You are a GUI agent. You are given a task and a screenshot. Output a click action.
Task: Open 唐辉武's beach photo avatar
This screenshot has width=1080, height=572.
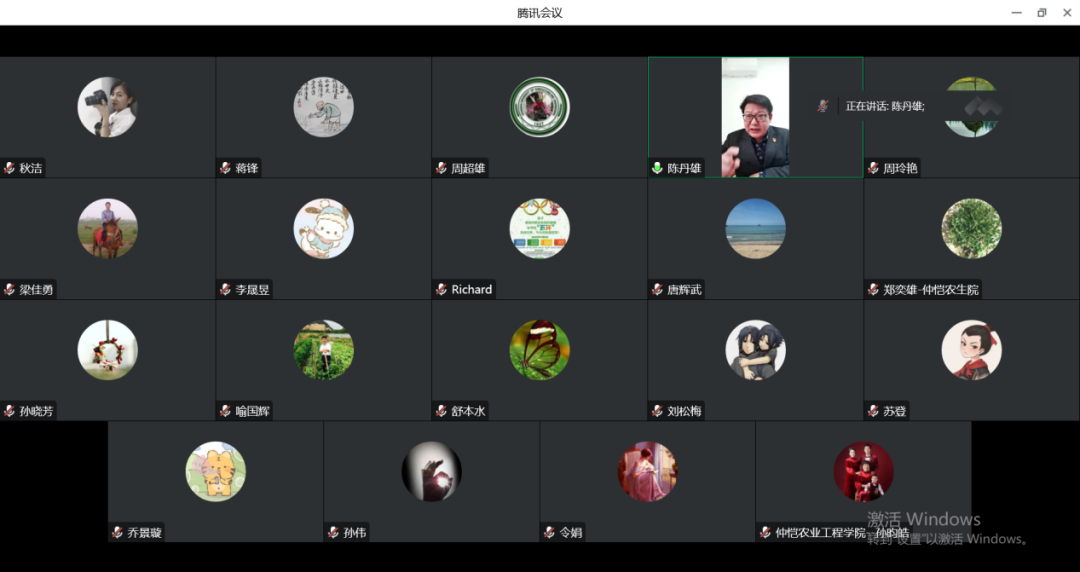tap(755, 228)
